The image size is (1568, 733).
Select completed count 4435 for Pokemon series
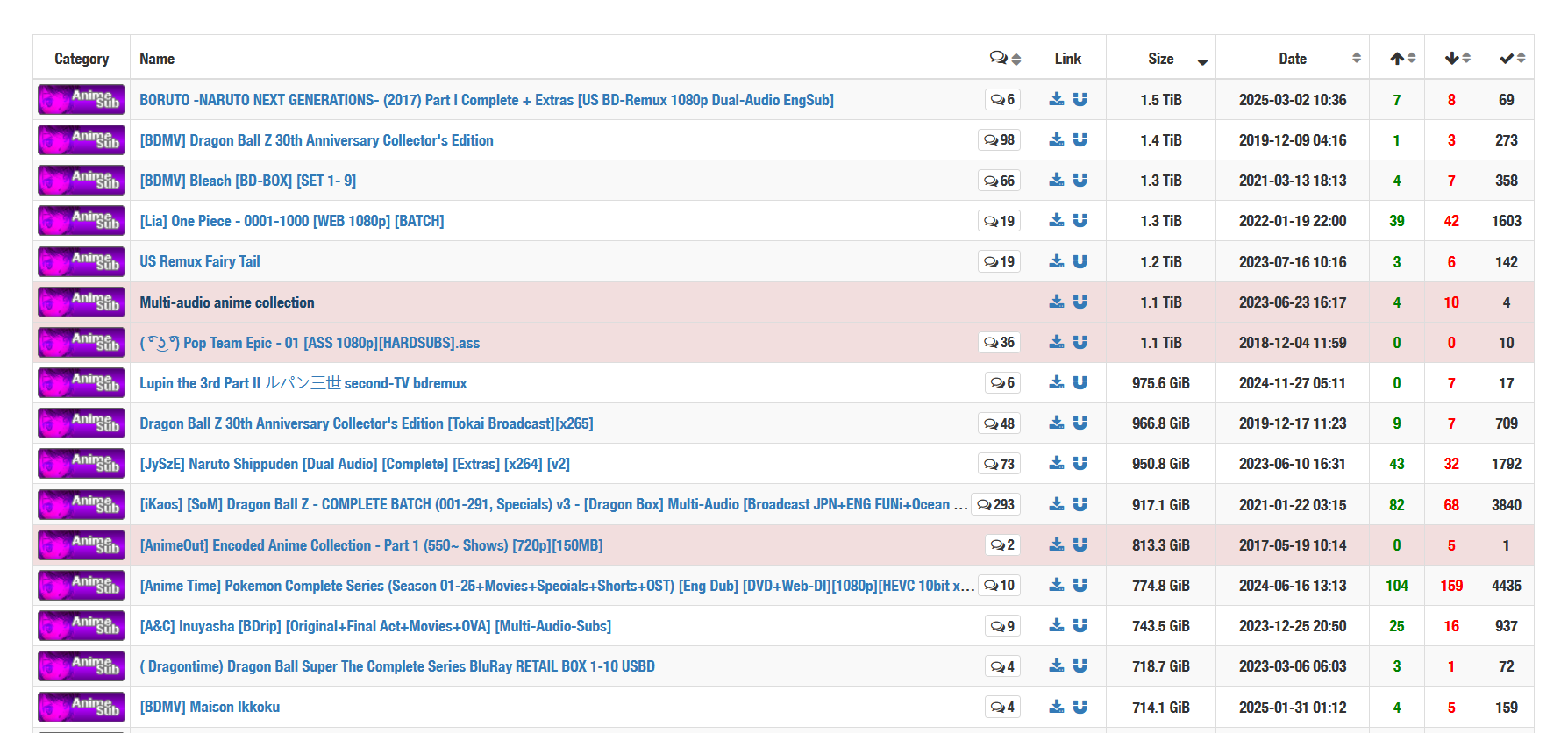(x=1507, y=586)
